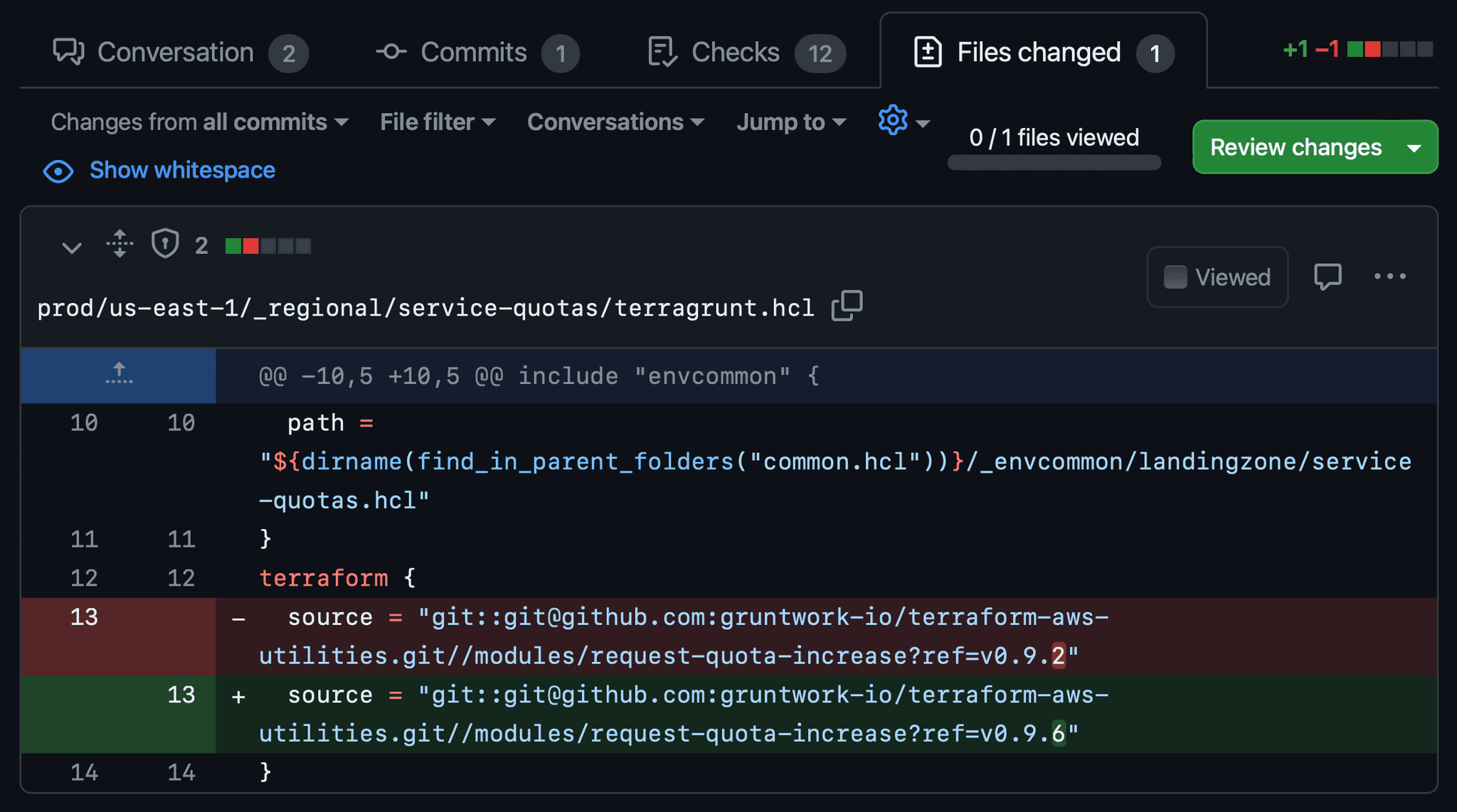Screen dimensions: 1457x812
Task: Switch to the Conversation tab
Action: point(175,53)
